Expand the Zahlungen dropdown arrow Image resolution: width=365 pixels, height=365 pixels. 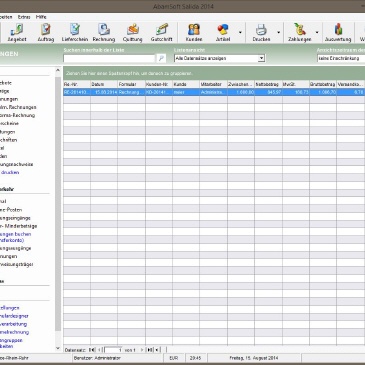point(317,33)
